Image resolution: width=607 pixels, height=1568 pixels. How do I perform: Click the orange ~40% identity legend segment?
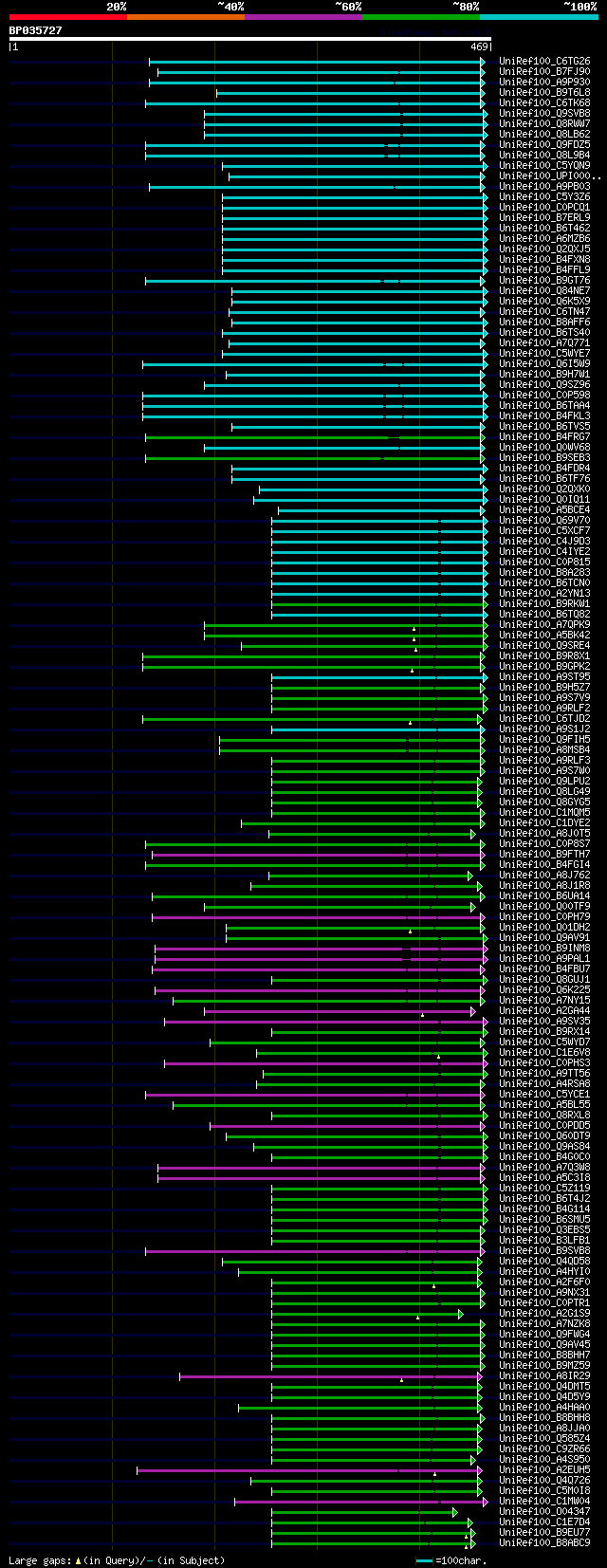coord(185,16)
